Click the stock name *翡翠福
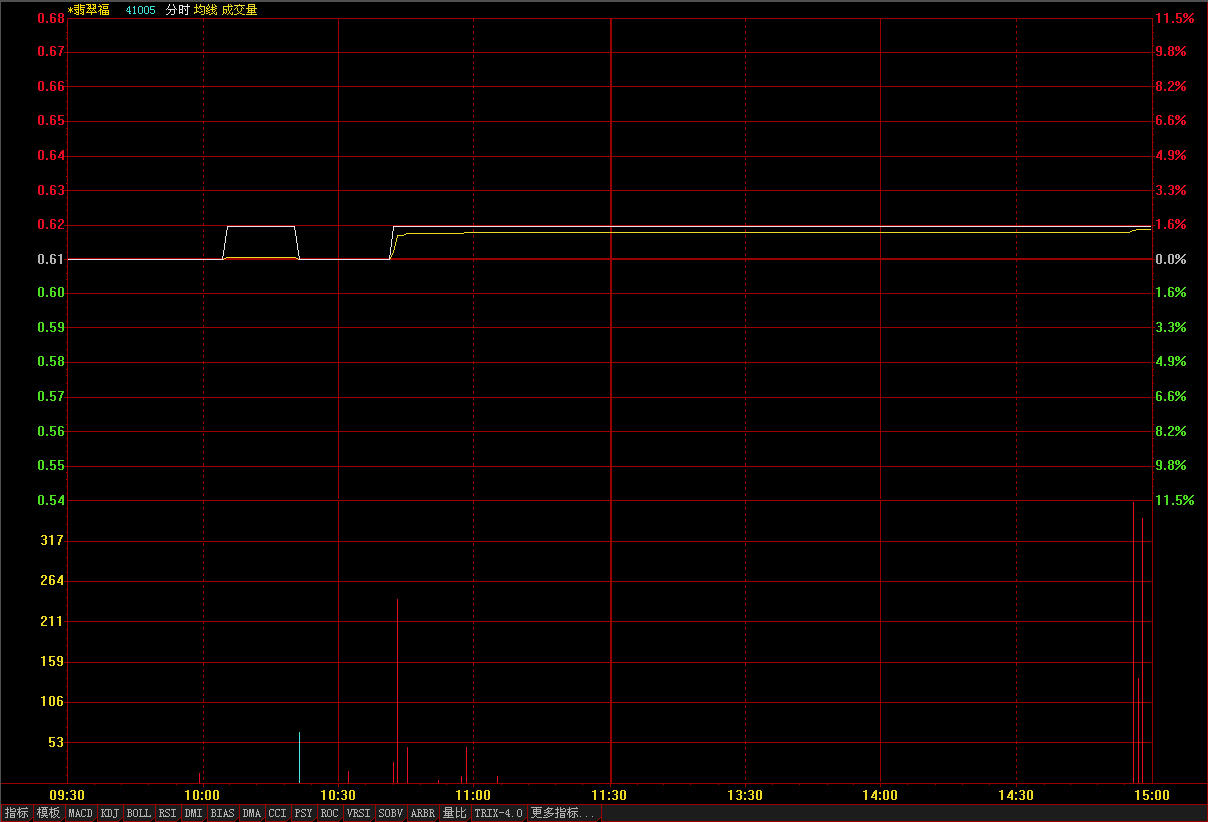The image size is (1208, 822). point(89,9)
